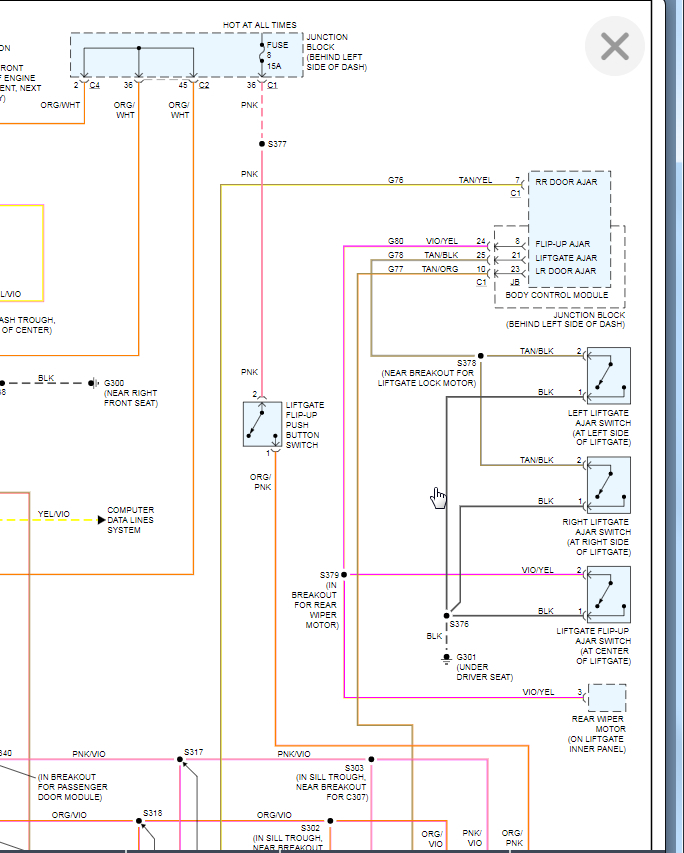
Task: Click the liftgate flip-up ajar switch symbol
Action: point(608,594)
